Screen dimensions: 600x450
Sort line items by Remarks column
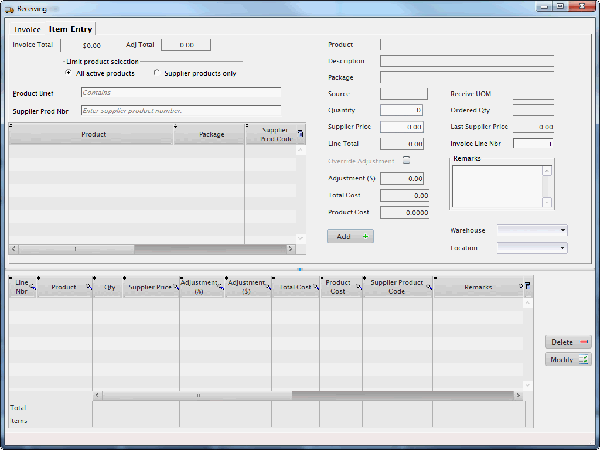pos(478,287)
